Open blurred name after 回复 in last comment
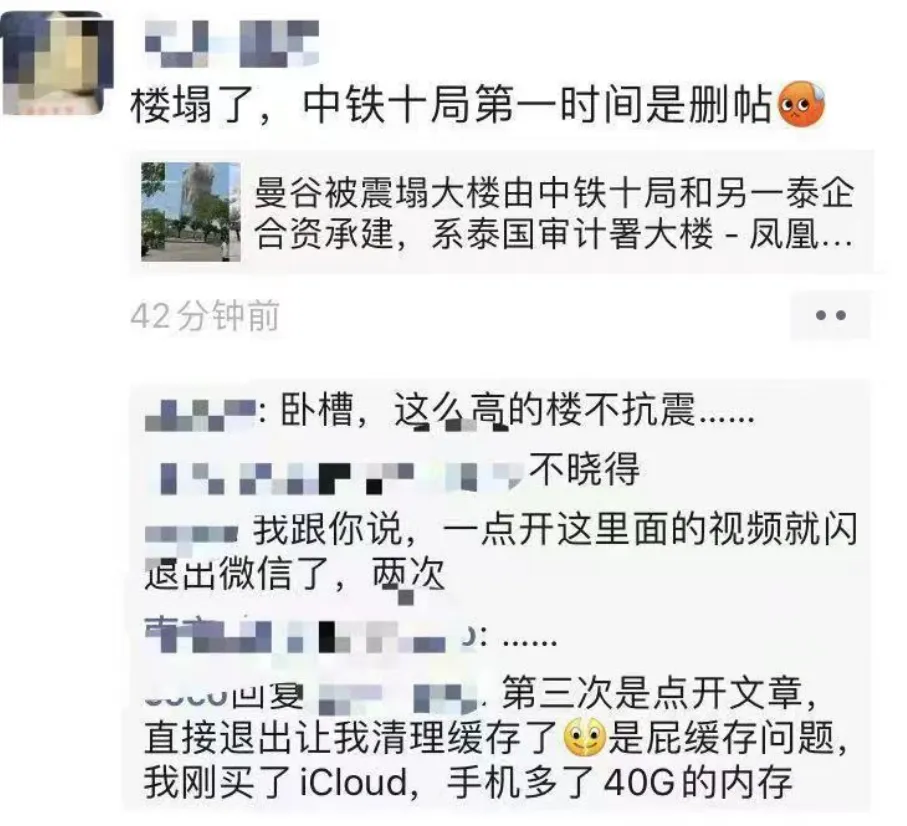The image size is (907, 826). (399, 698)
